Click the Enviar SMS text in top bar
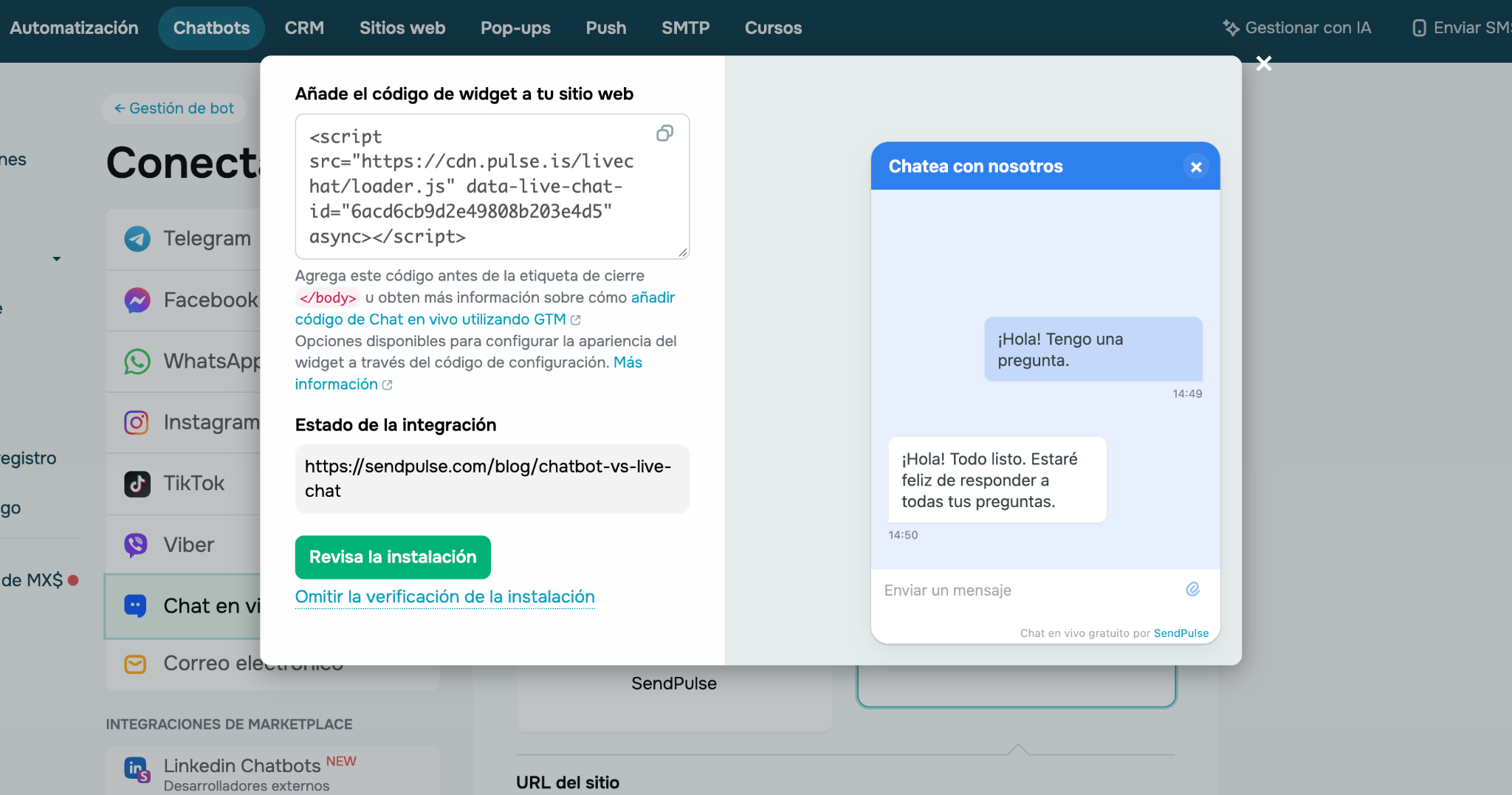This screenshot has height=795, width=1512. coord(1472,28)
